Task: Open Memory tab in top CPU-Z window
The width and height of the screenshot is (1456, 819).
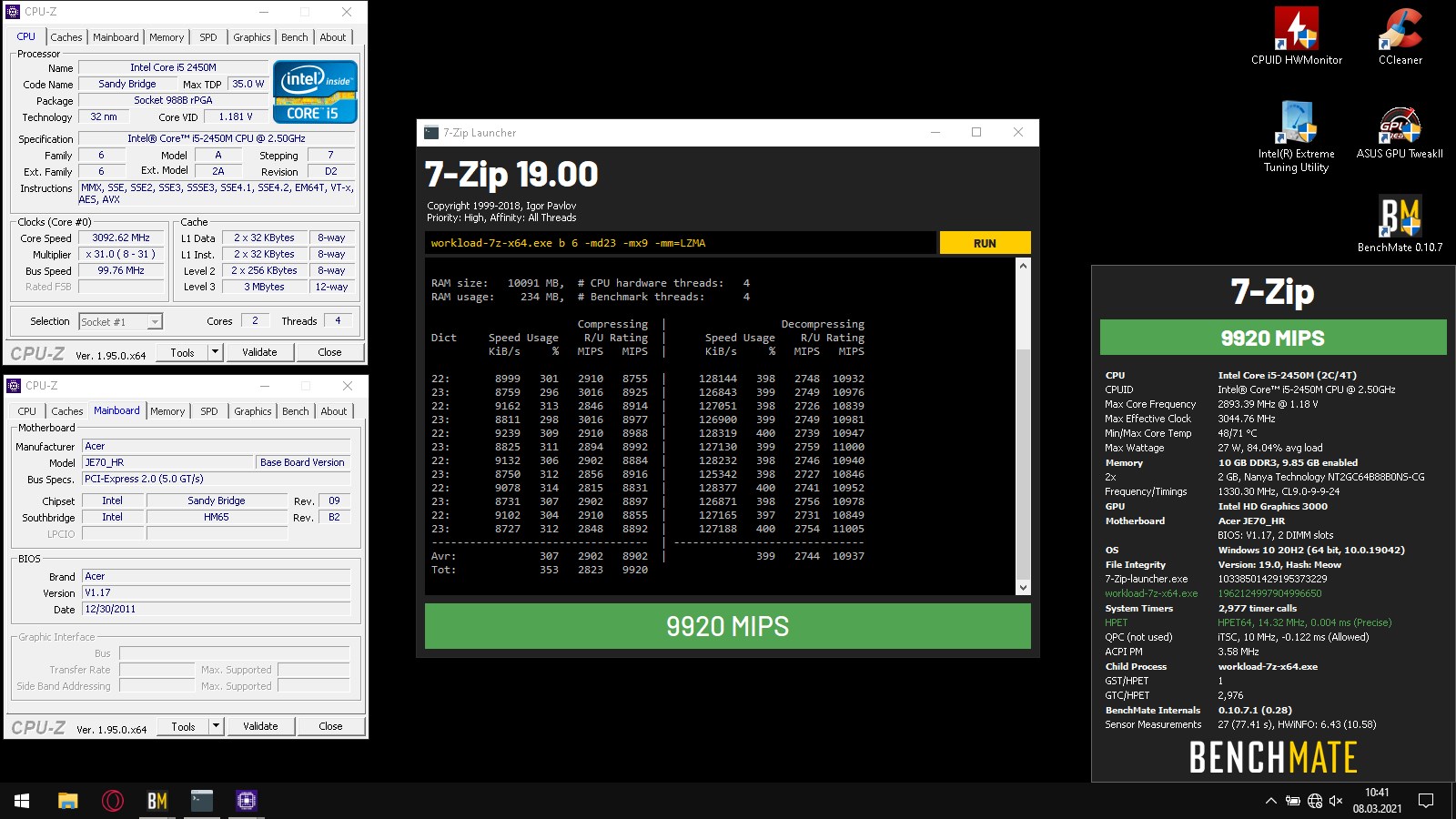Action: (167, 37)
